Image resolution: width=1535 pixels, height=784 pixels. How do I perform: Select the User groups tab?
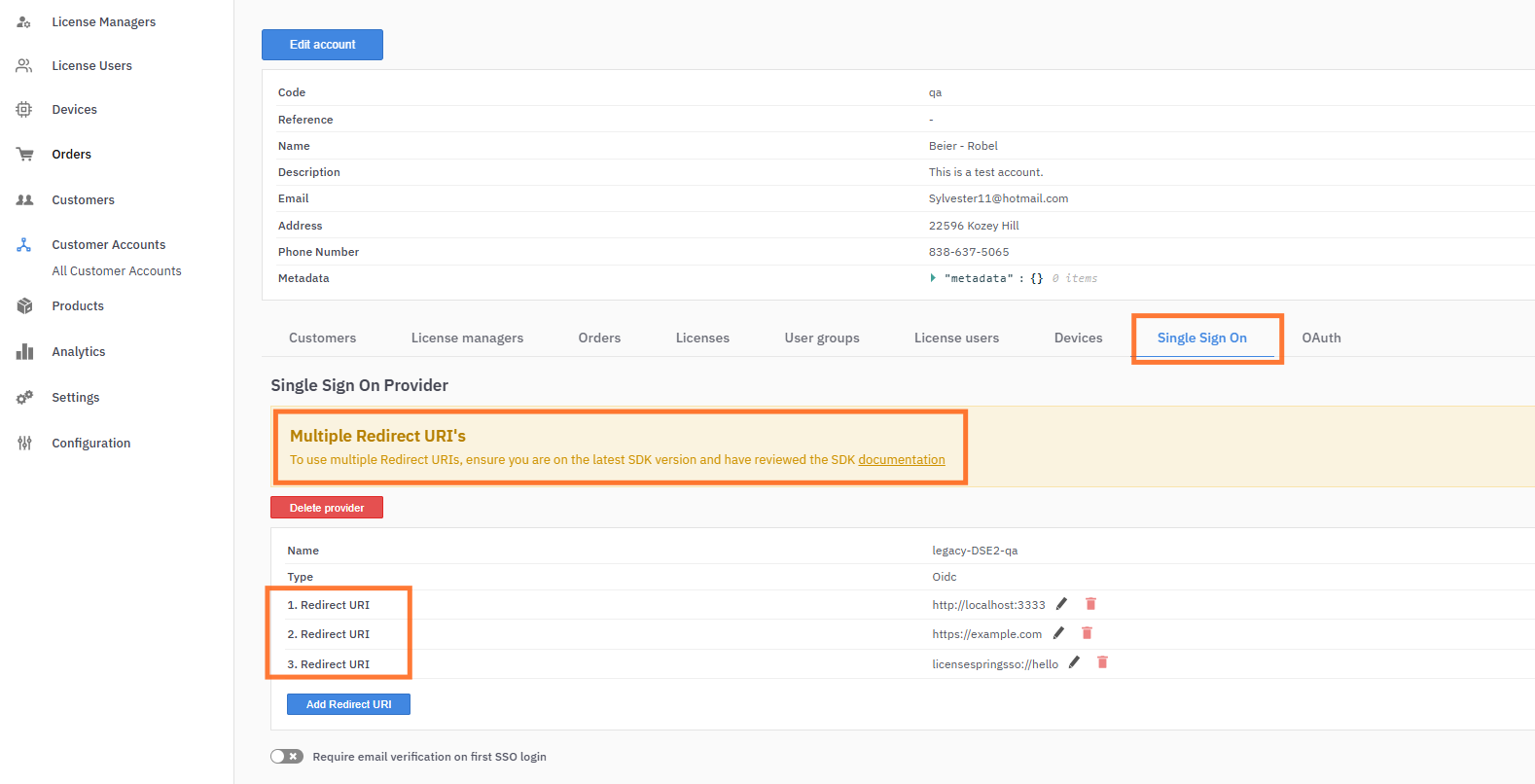coord(822,339)
